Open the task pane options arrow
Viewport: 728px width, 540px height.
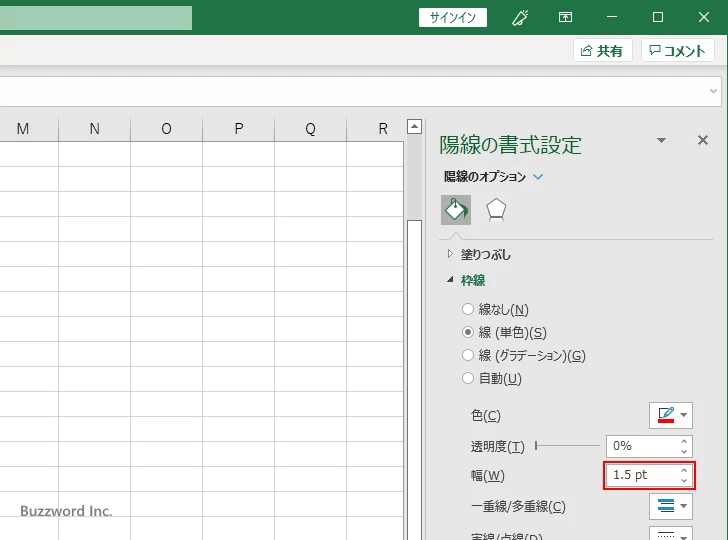662,140
